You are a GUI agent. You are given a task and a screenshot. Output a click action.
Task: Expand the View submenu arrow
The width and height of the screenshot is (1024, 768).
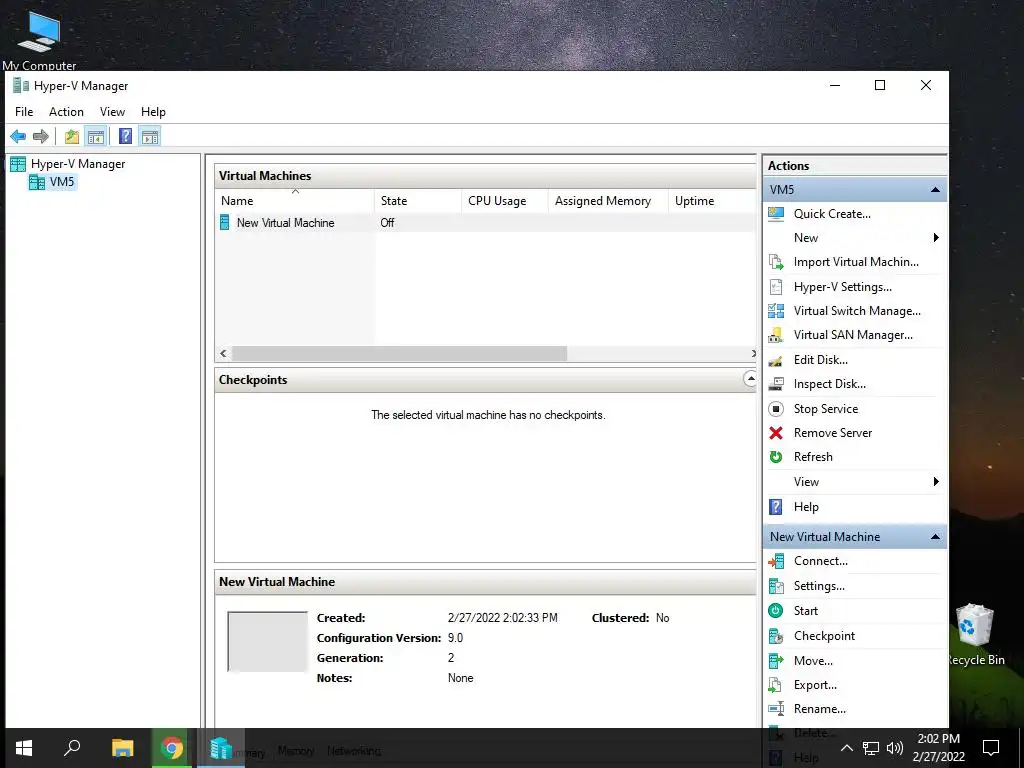pos(936,482)
